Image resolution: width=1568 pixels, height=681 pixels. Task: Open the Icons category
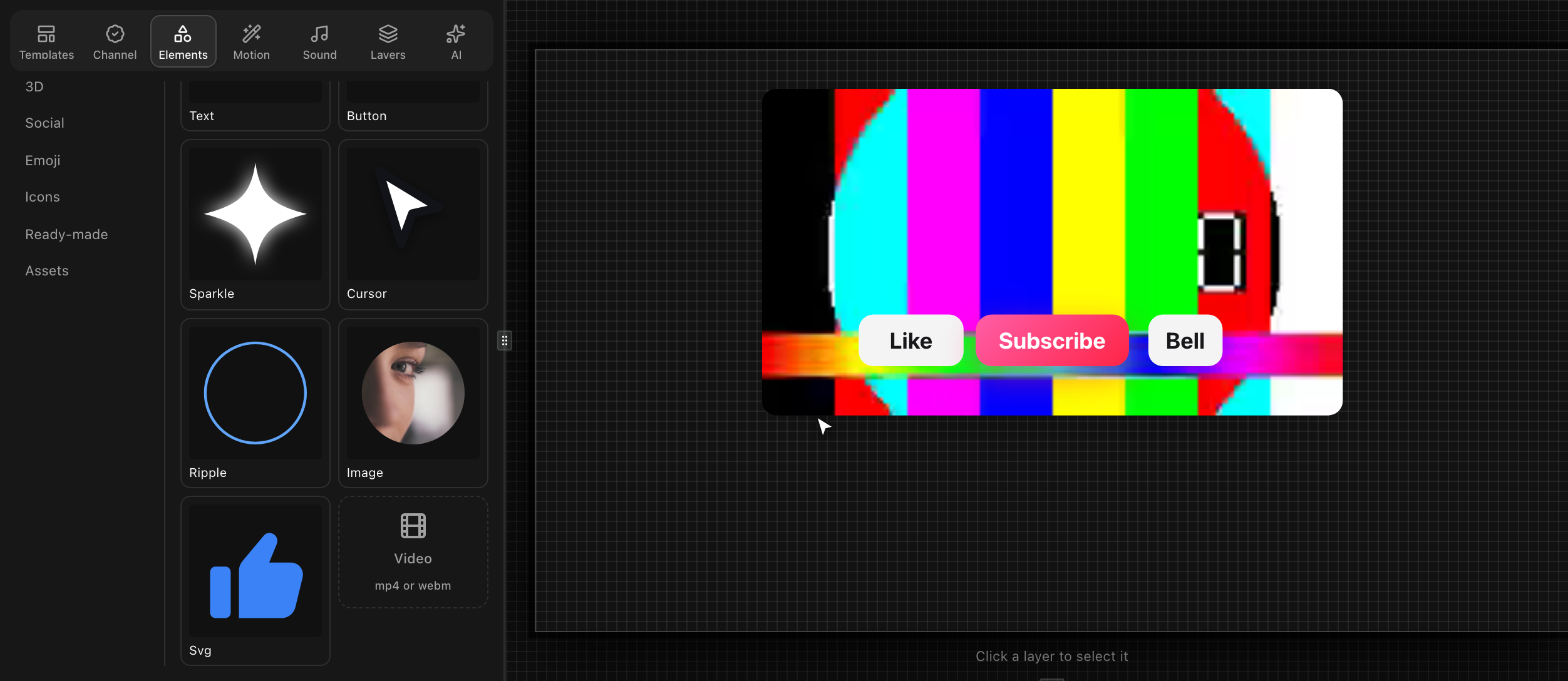pos(43,197)
